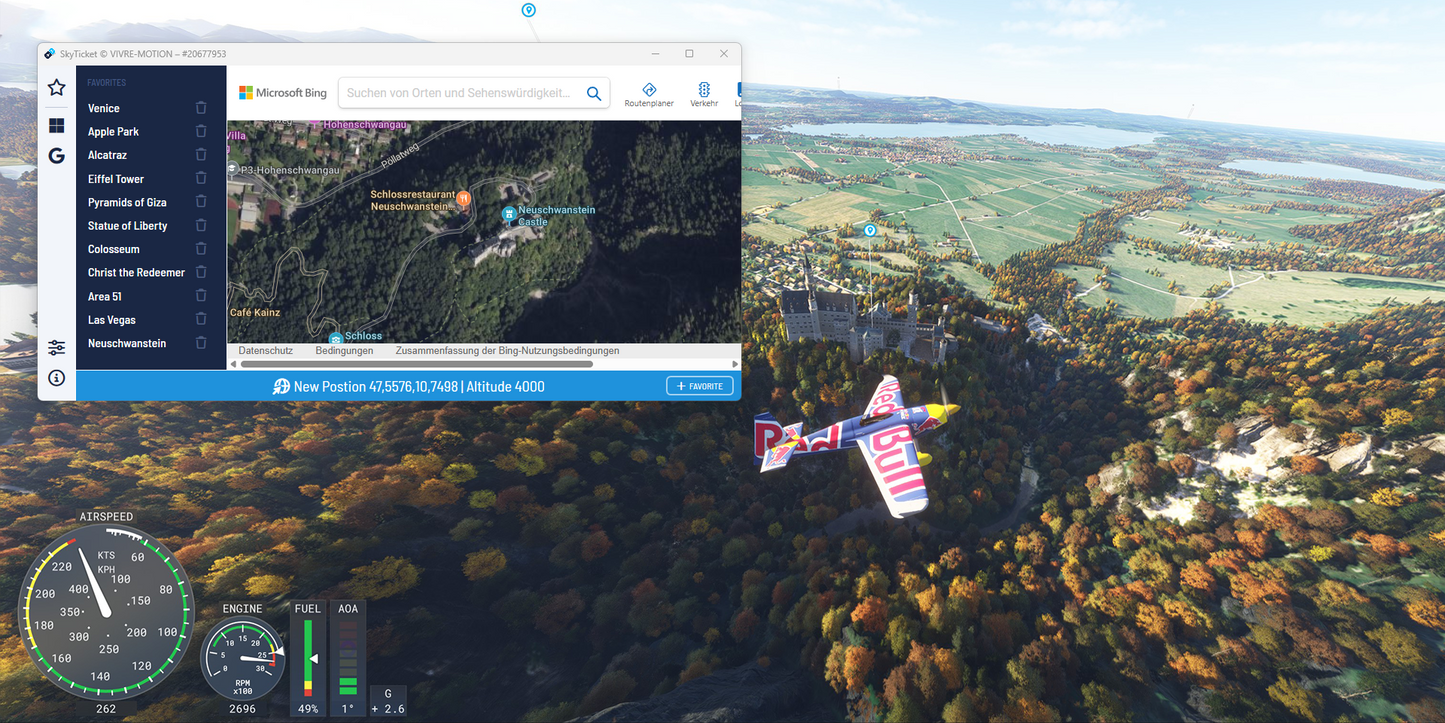Select Pyramids of Giza favorite
Screen dimensions: 1445x723
127,202
